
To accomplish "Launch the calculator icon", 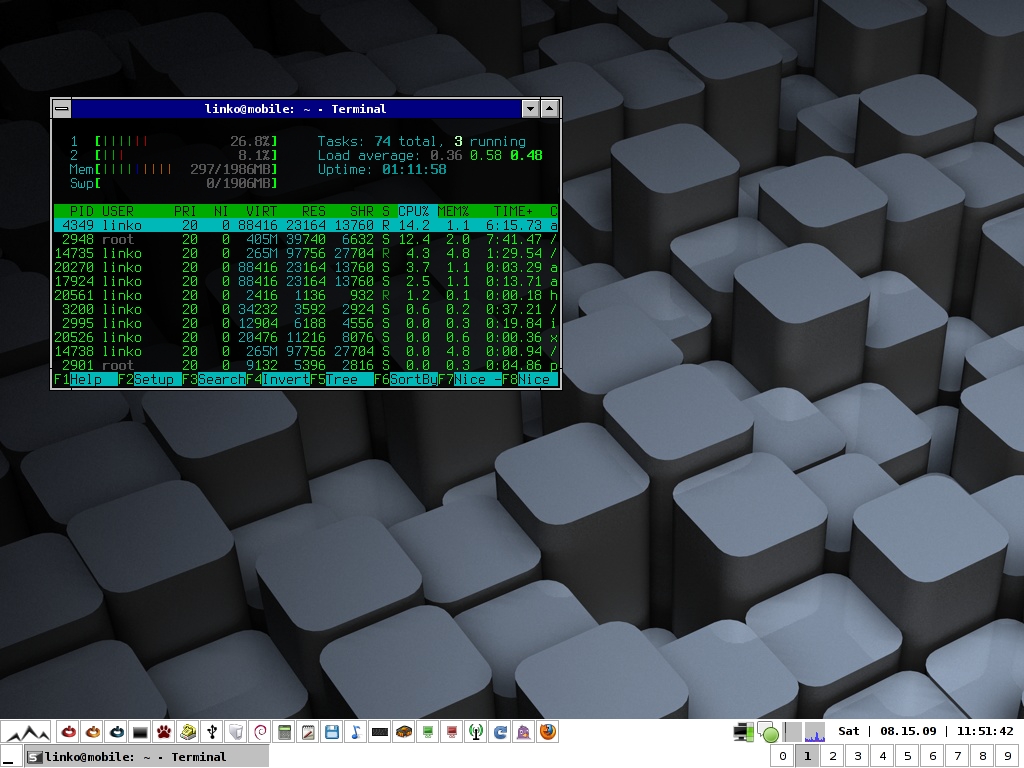I will [x=284, y=732].
